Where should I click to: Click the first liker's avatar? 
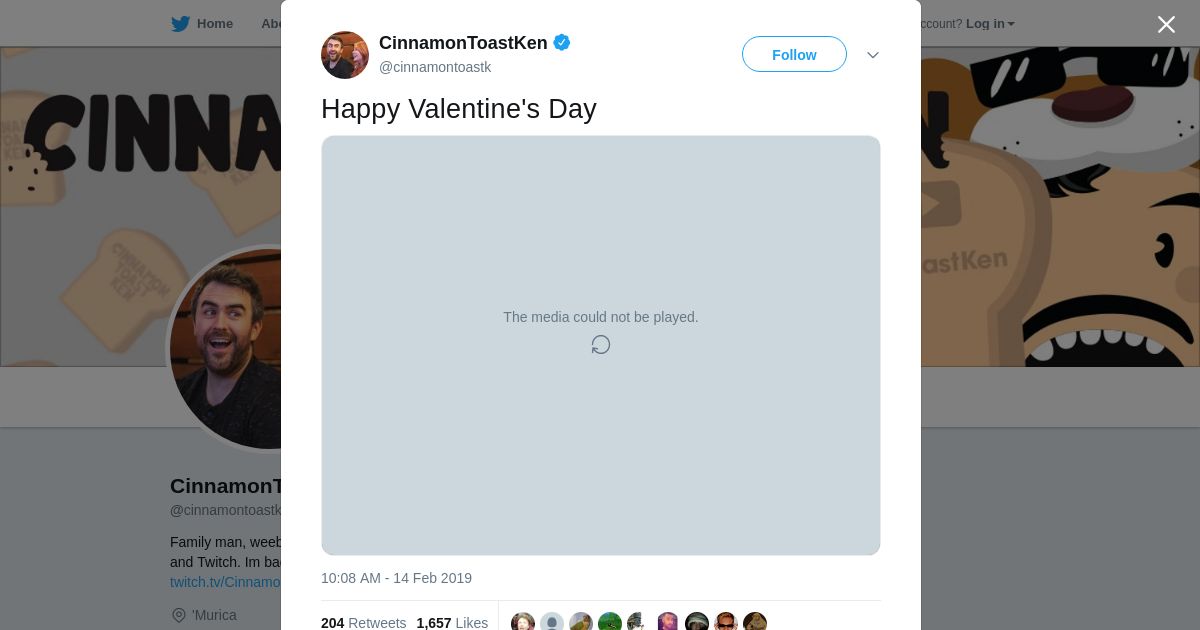523,622
